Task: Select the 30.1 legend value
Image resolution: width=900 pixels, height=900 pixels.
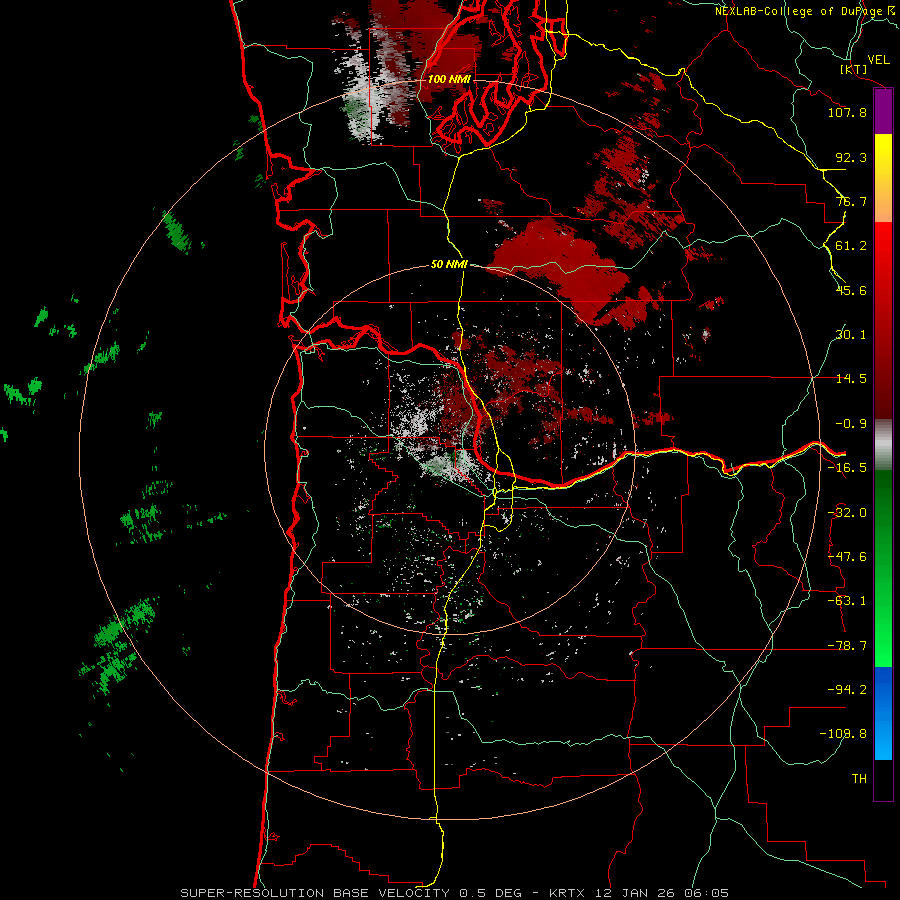Action: click(851, 335)
